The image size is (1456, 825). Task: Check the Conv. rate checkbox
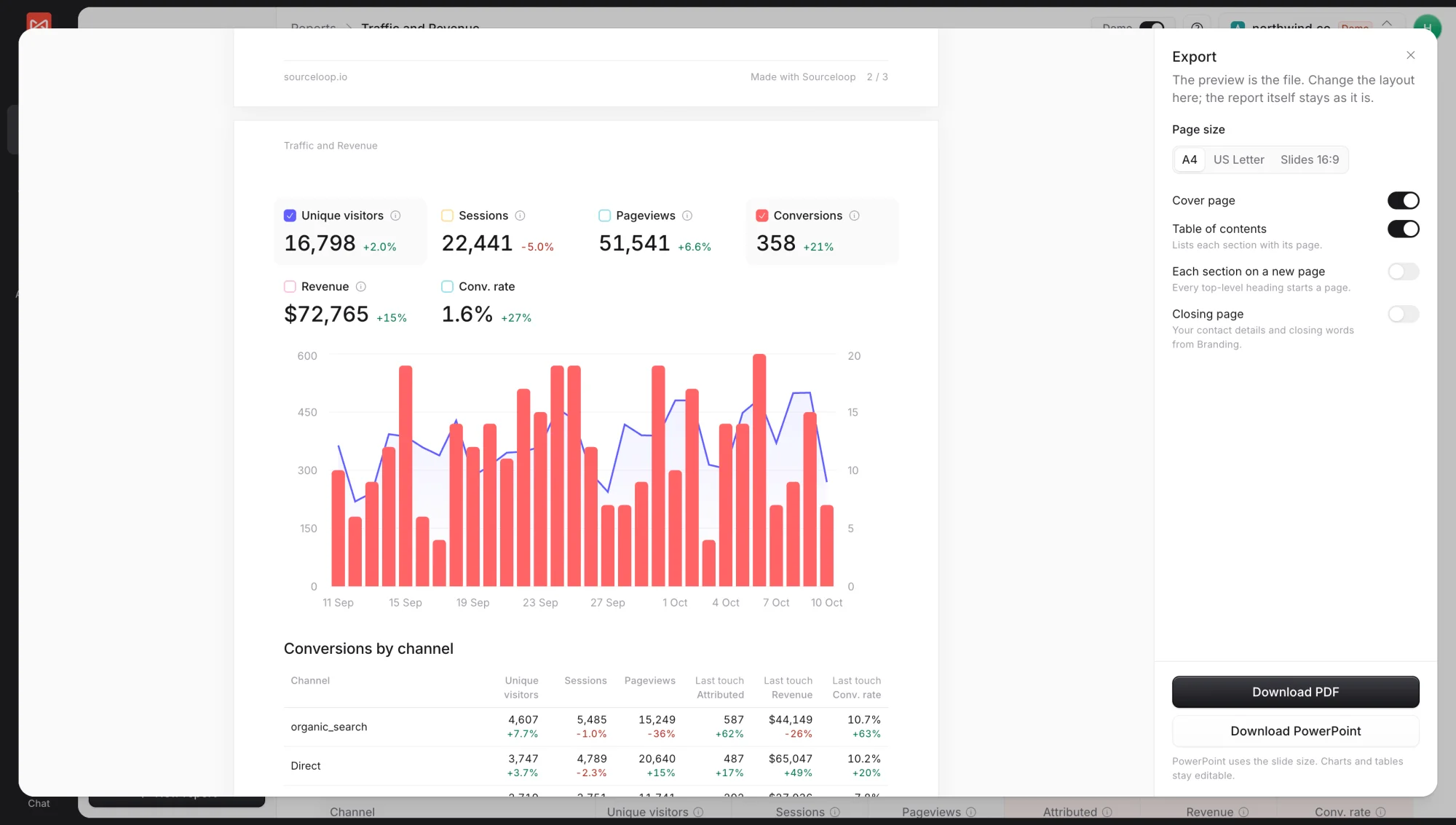pos(447,287)
